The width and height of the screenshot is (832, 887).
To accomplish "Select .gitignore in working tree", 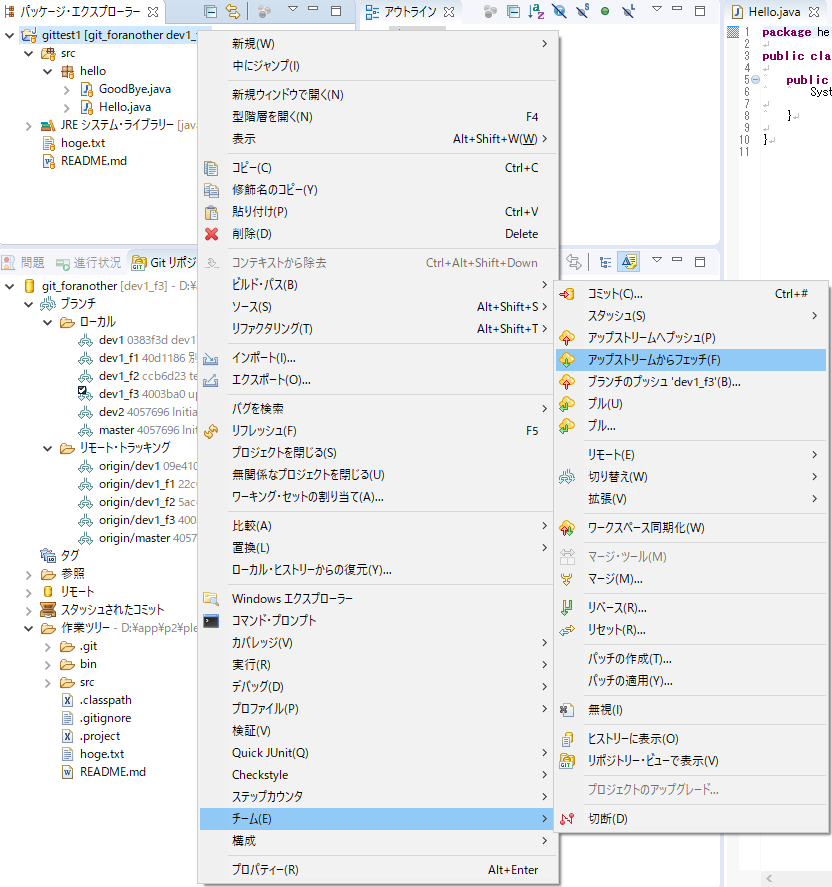I will pyautogui.click(x=105, y=718).
